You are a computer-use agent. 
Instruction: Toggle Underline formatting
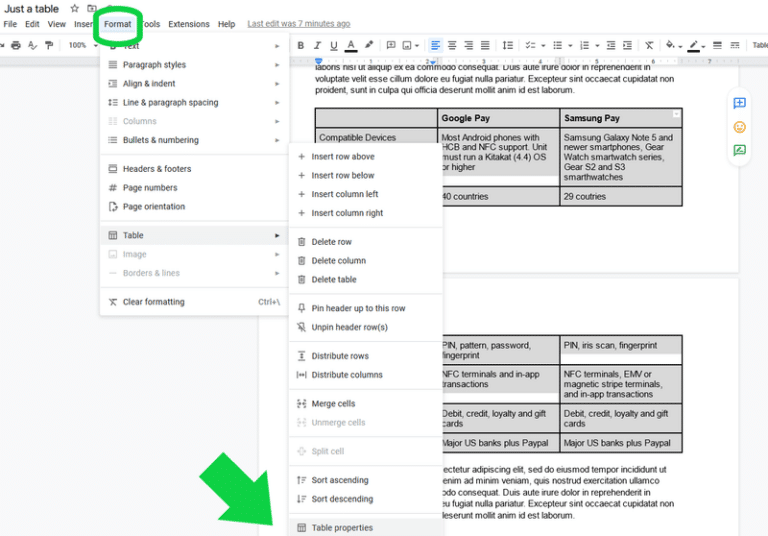coord(334,46)
